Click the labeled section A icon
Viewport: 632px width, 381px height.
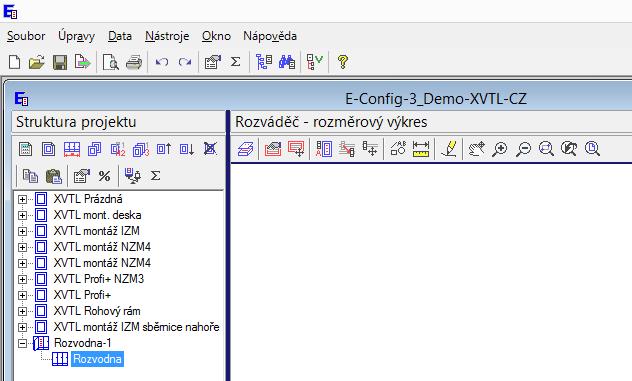[x=324, y=149]
